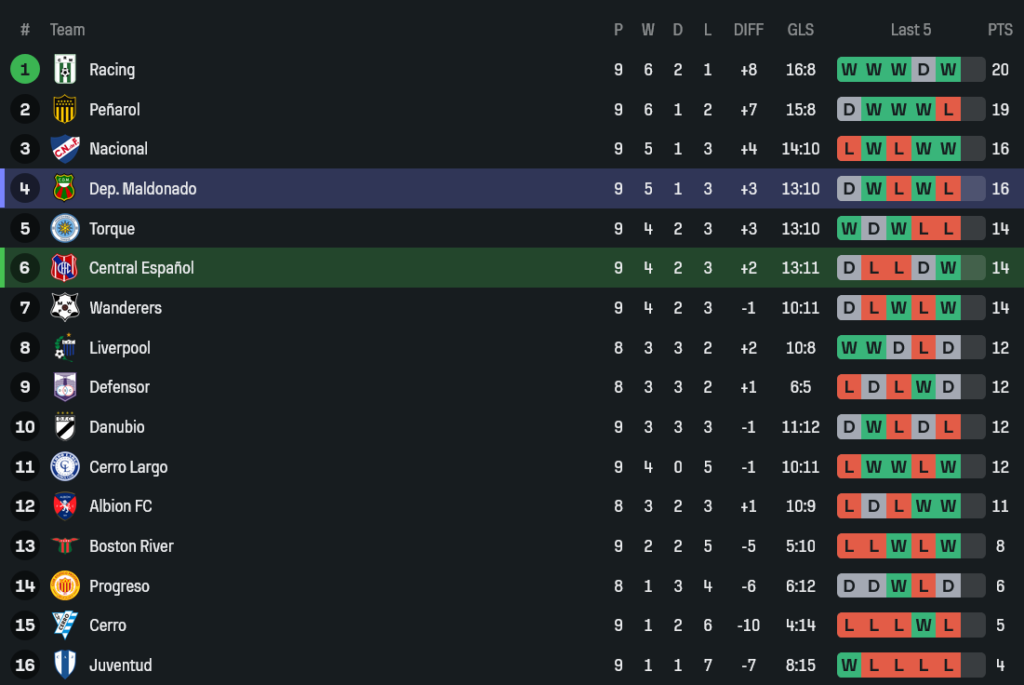This screenshot has height=685, width=1024.
Task: Open the Danubio team page
Action: click(116, 427)
